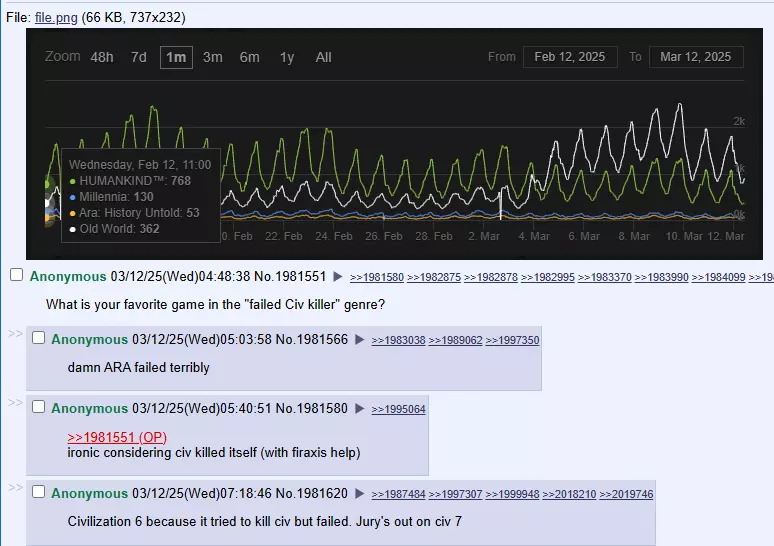Follow backlink >>1997307
Viewport: 774px width, 546px height.
point(455,495)
